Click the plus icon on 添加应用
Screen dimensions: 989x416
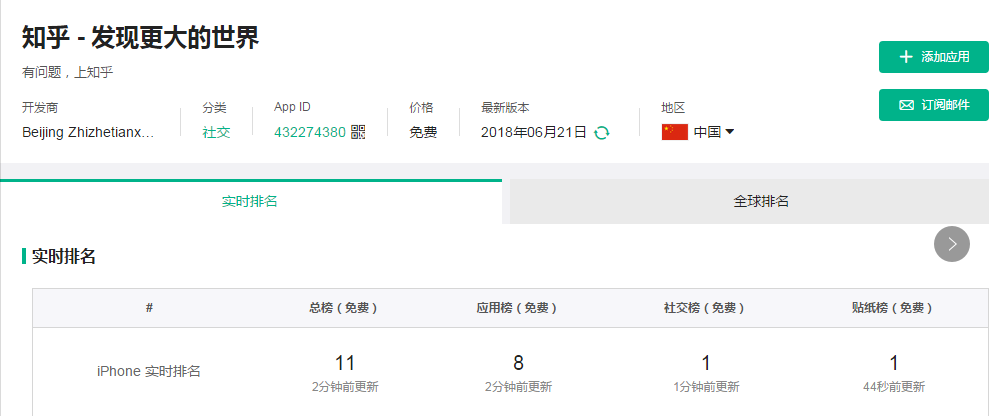point(906,57)
